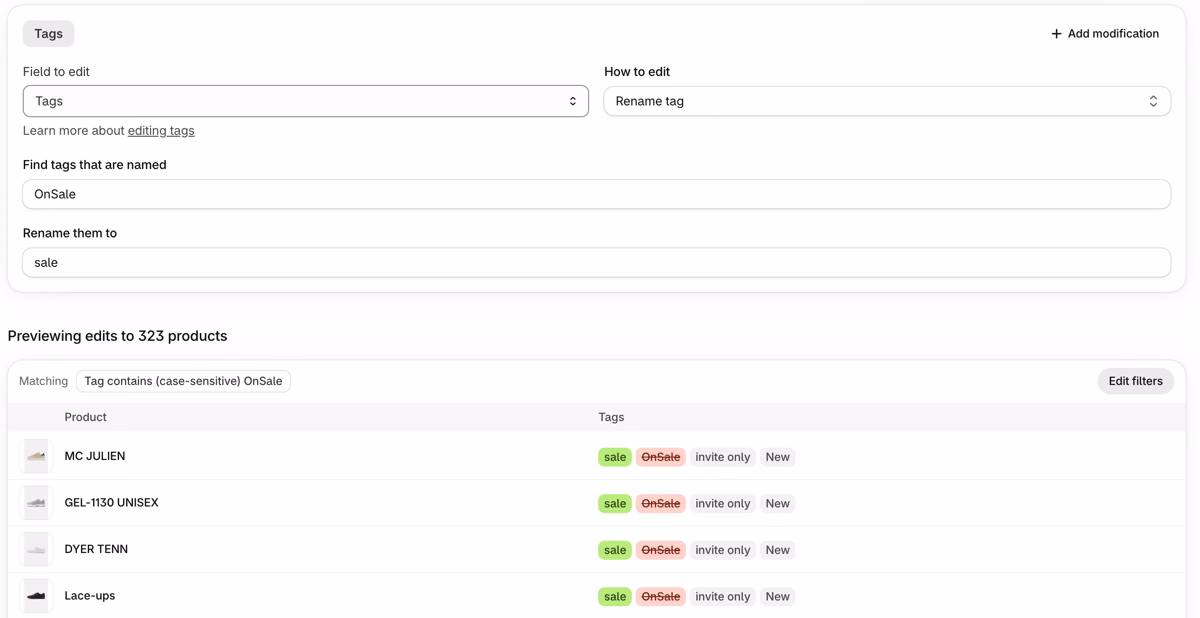1200x618 pixels.
Task: Click the Matching label
Action: click(x=44, y=381)
